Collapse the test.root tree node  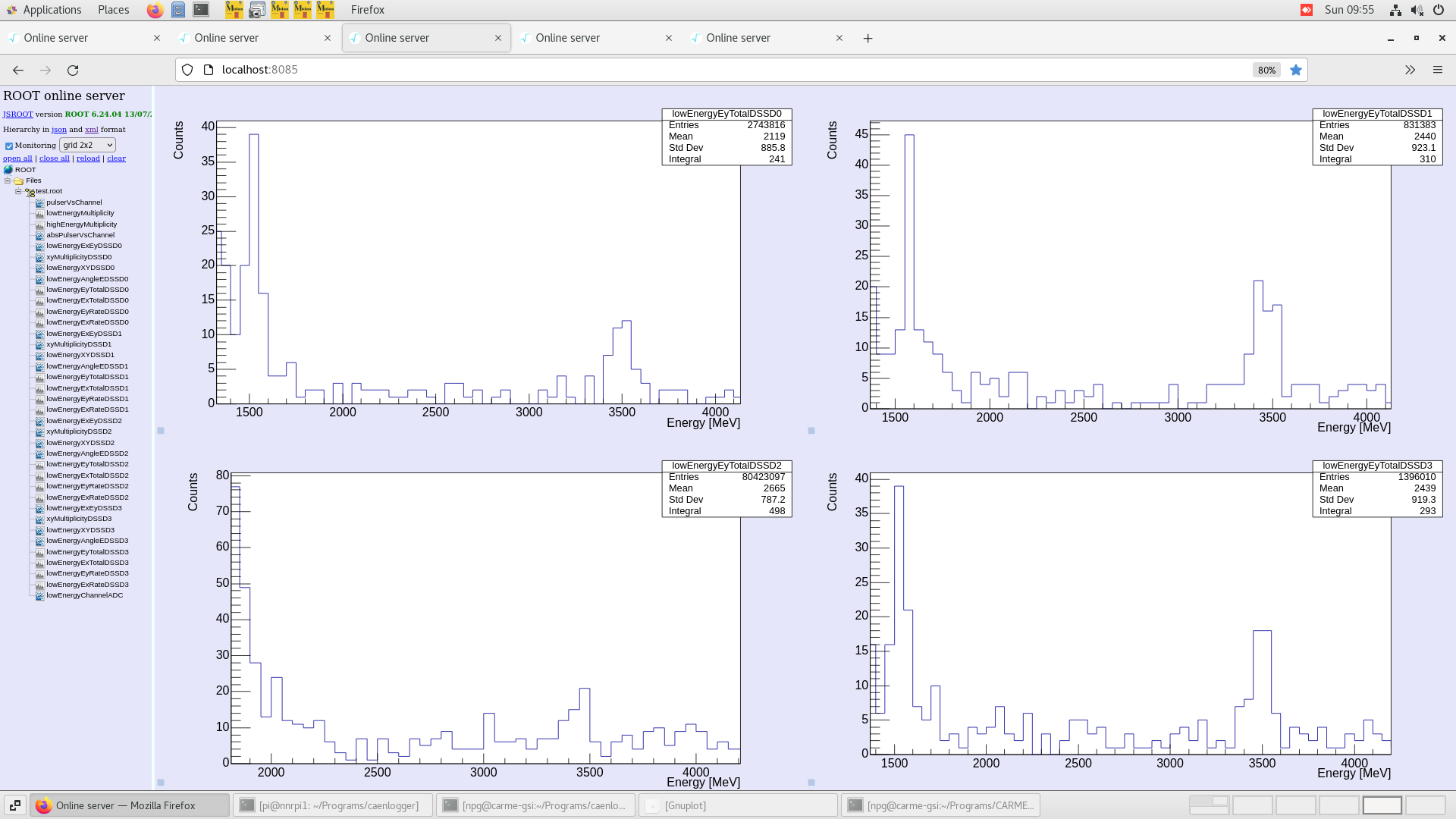pos(18,191)
